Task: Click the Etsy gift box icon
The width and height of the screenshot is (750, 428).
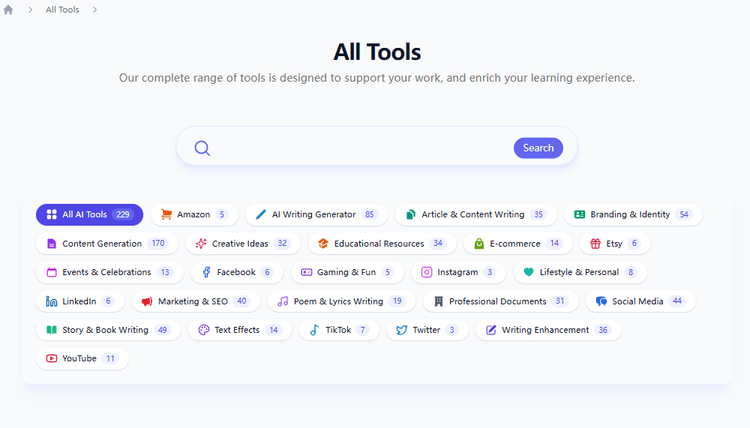Action: (595, 243)
